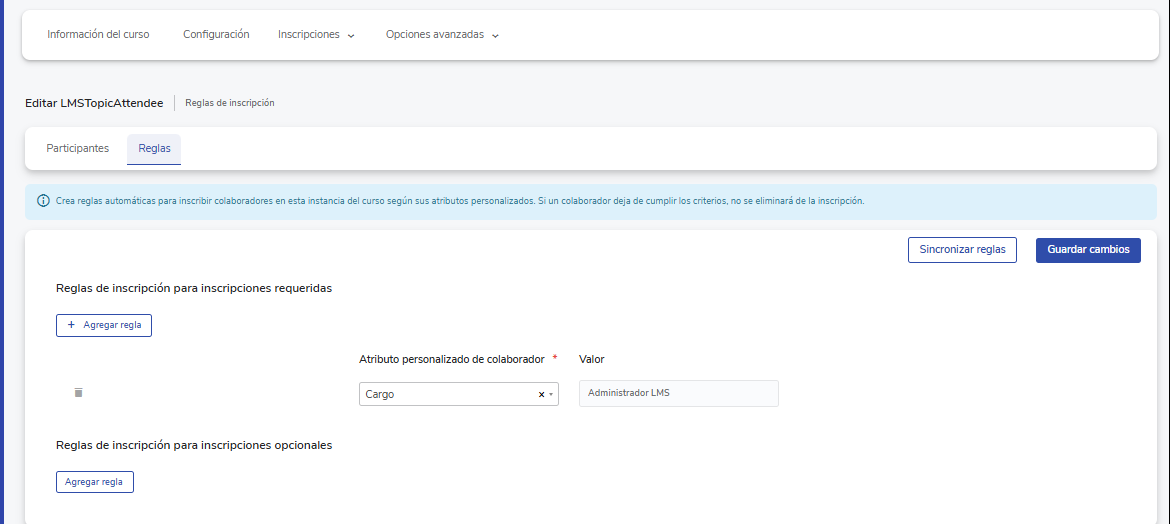Image resolution: width=1170 pixels, height=524 pixels.
Task: Delete the Cargo rule with trash icon
Action: tap(78, 393)
